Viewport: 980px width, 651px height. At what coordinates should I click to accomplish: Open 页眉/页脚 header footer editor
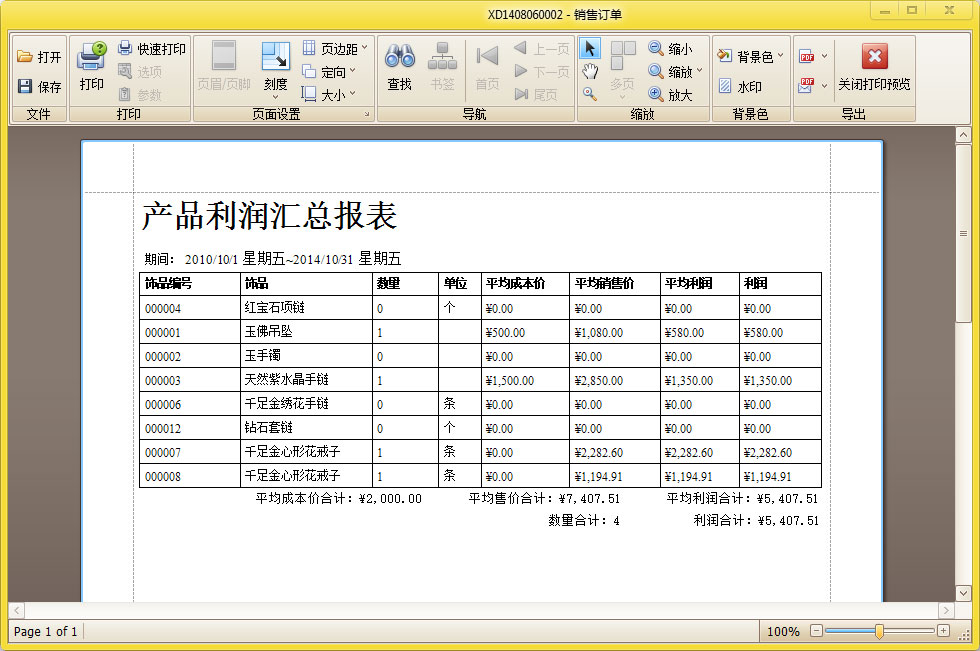click(x=224, y=66)
